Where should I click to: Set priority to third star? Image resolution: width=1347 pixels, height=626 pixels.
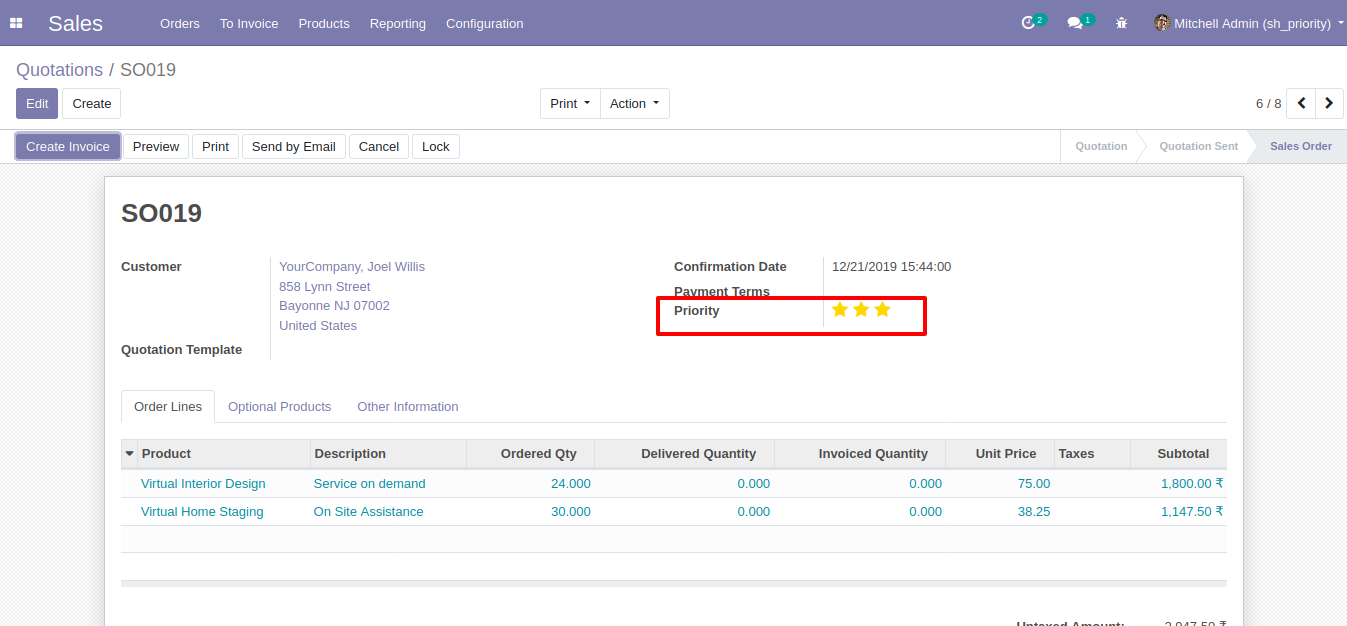[882, 310]
